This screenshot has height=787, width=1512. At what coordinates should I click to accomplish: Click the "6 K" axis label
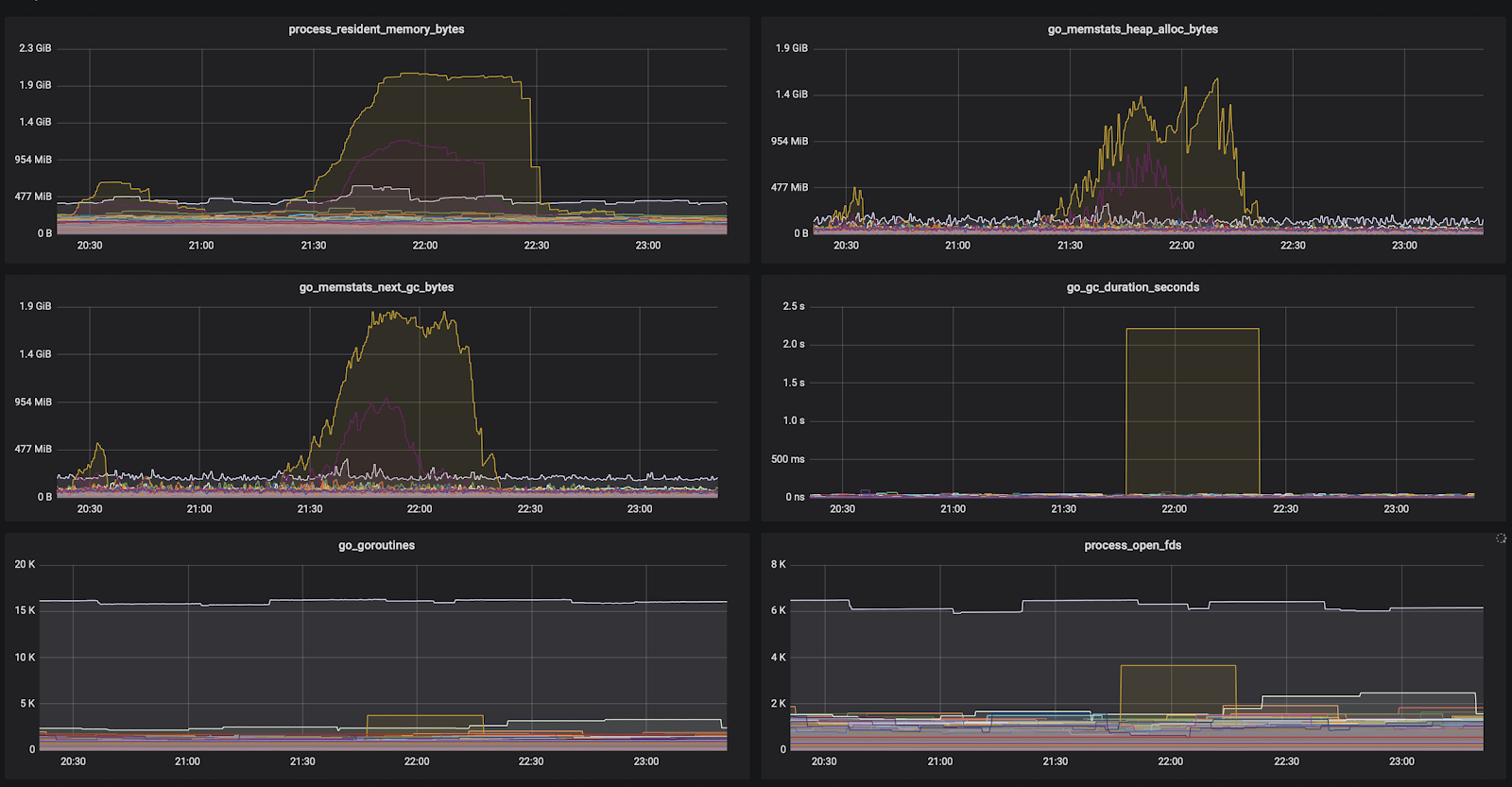point(778,610)
